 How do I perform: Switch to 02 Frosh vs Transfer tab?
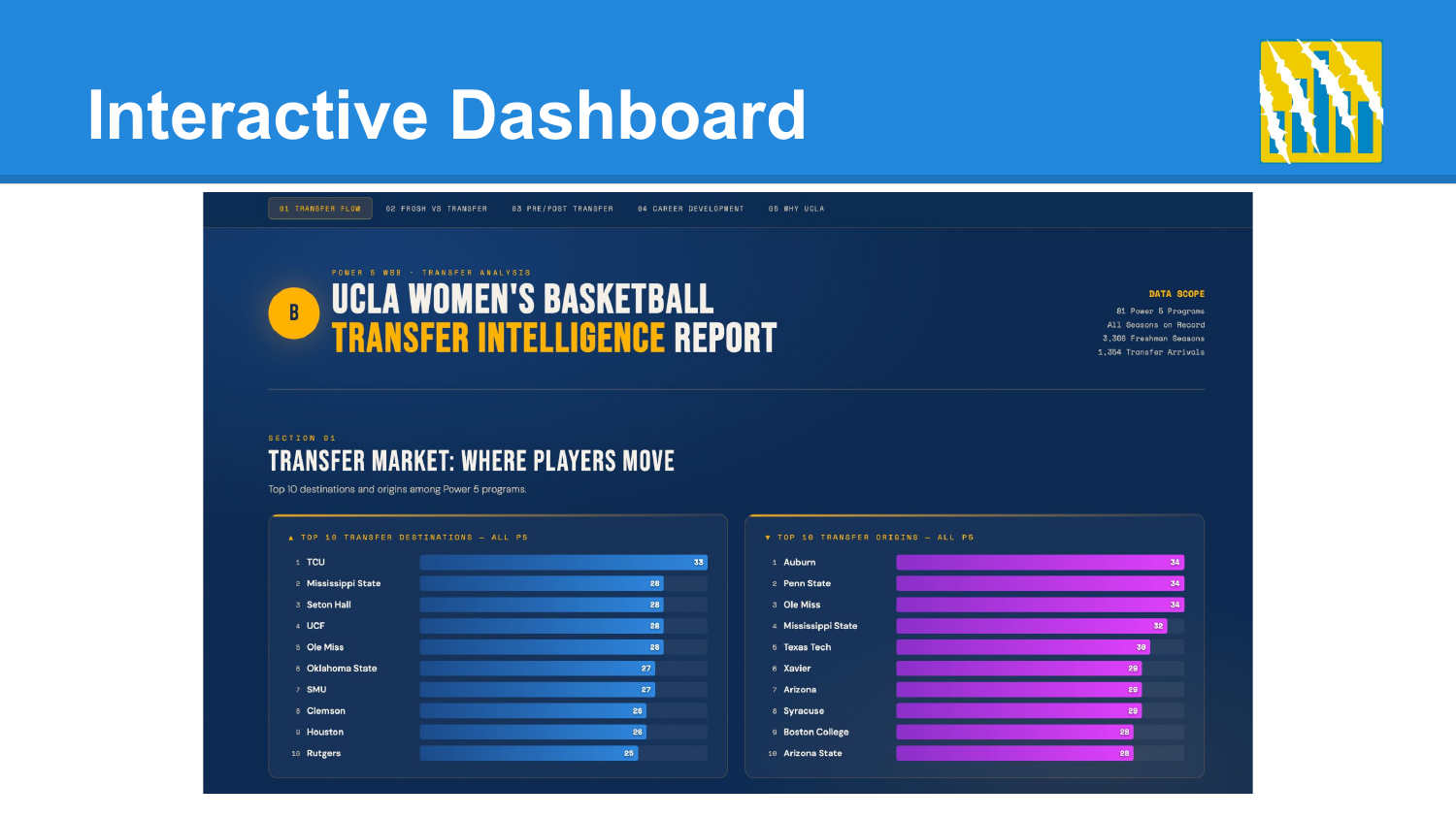click(x=437, y=209)
